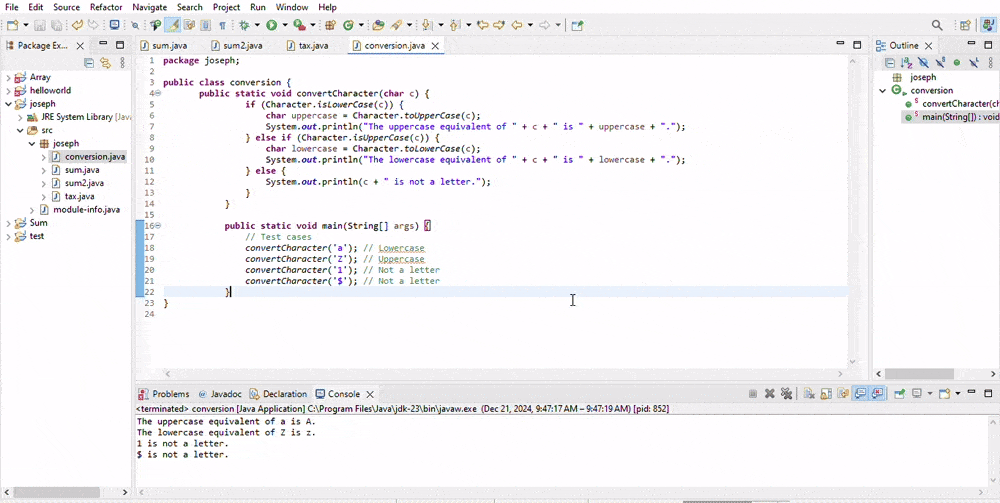Toggle Link with Editor in Package Explorer
The width and height of the screenshot is (1000, 503).
click(x=105, y=62)
